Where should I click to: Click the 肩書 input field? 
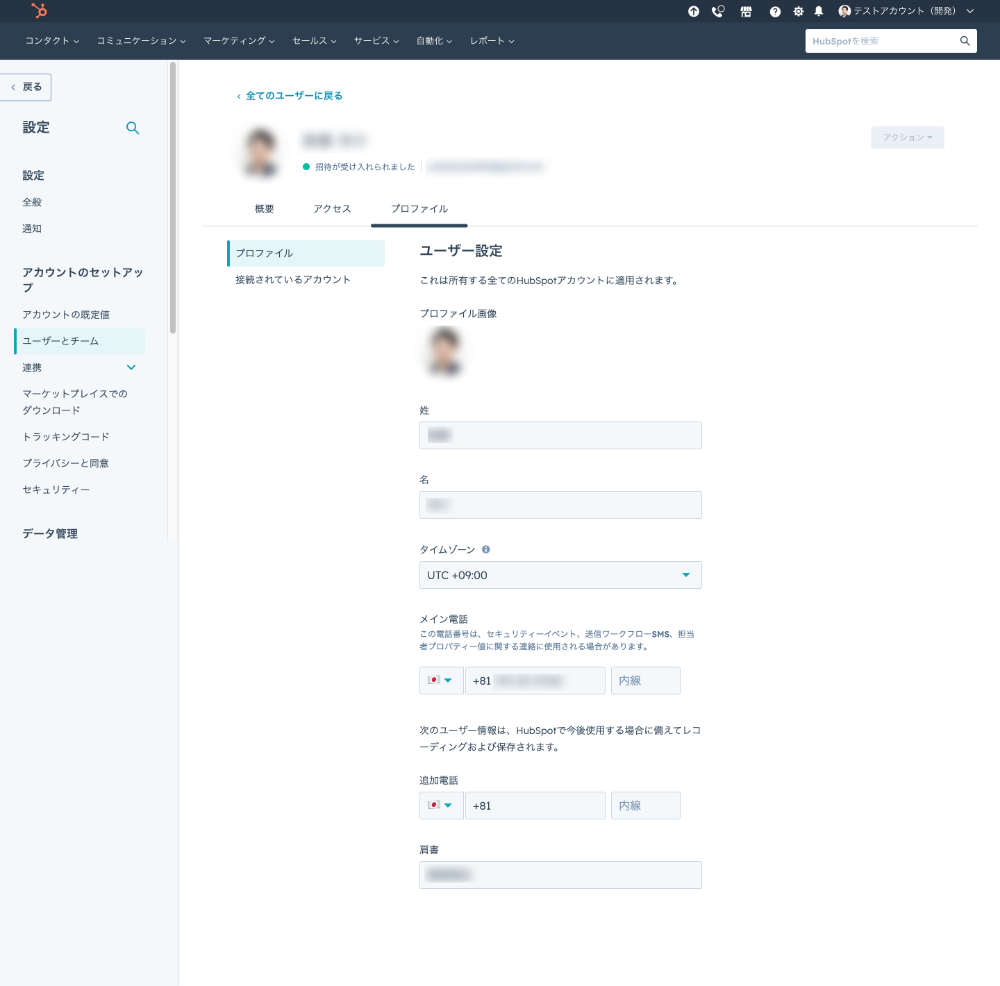pos(560,875)
